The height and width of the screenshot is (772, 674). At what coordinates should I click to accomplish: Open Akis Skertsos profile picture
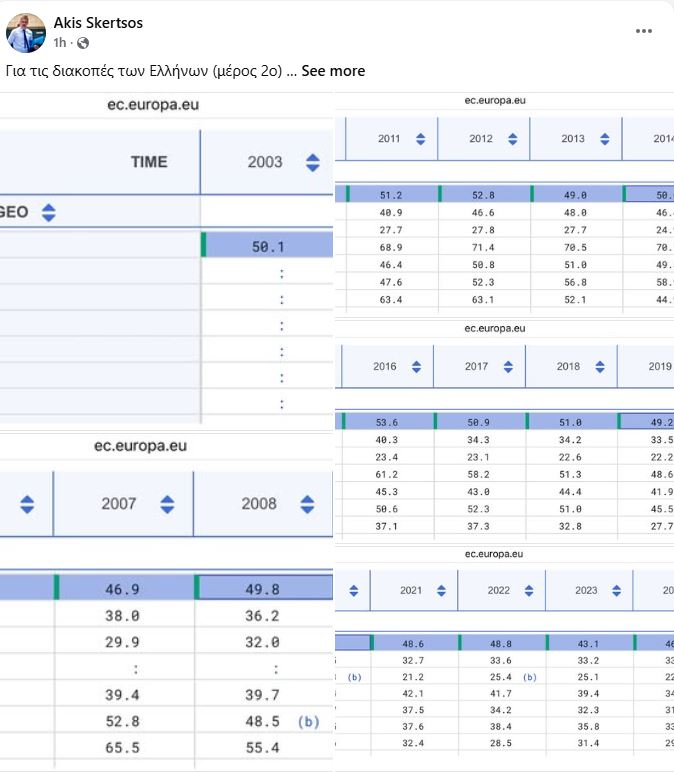[x=26, y=33]
